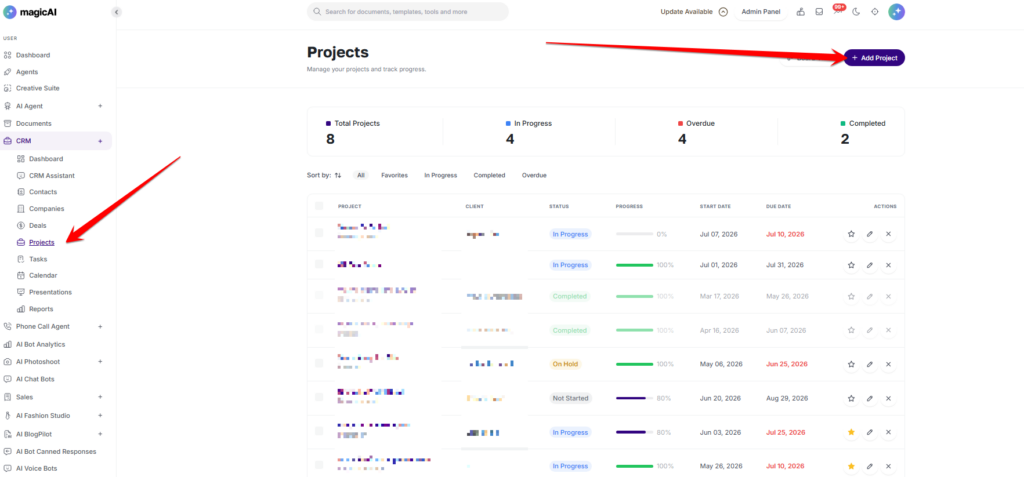
Task: Collapse the CRM section with plus icon
Action: point(100,141)
